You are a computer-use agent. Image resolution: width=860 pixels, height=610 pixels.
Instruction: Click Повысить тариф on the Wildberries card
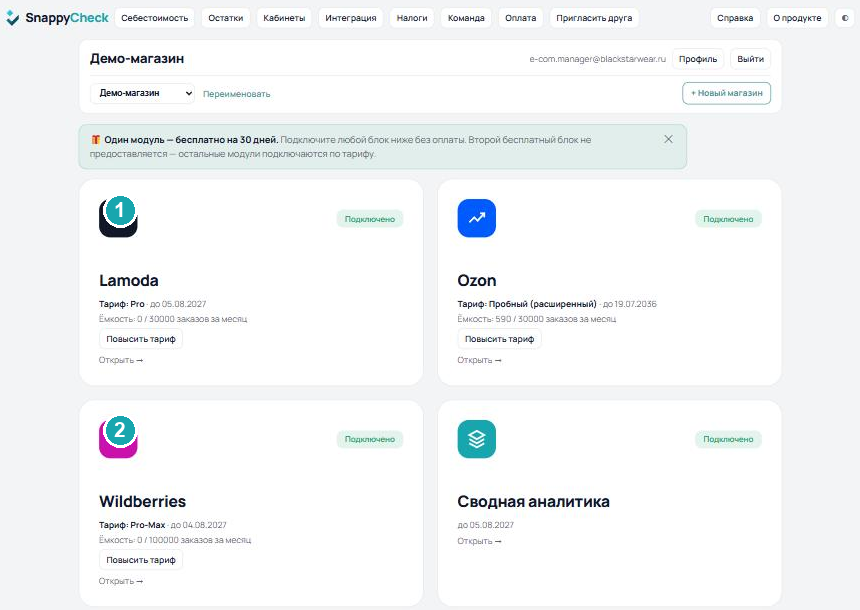pos(141,560)
